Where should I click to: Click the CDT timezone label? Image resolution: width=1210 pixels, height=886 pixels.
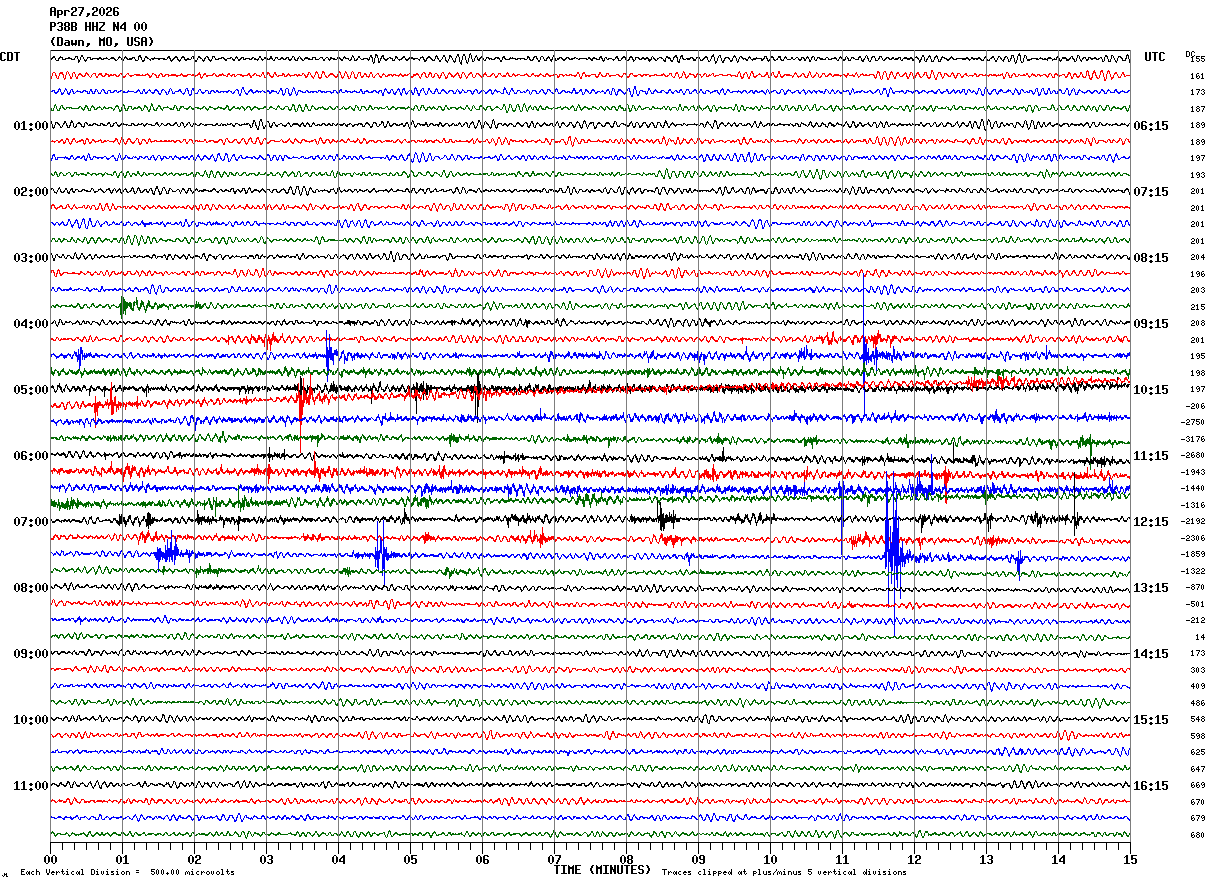coord(11,57)
